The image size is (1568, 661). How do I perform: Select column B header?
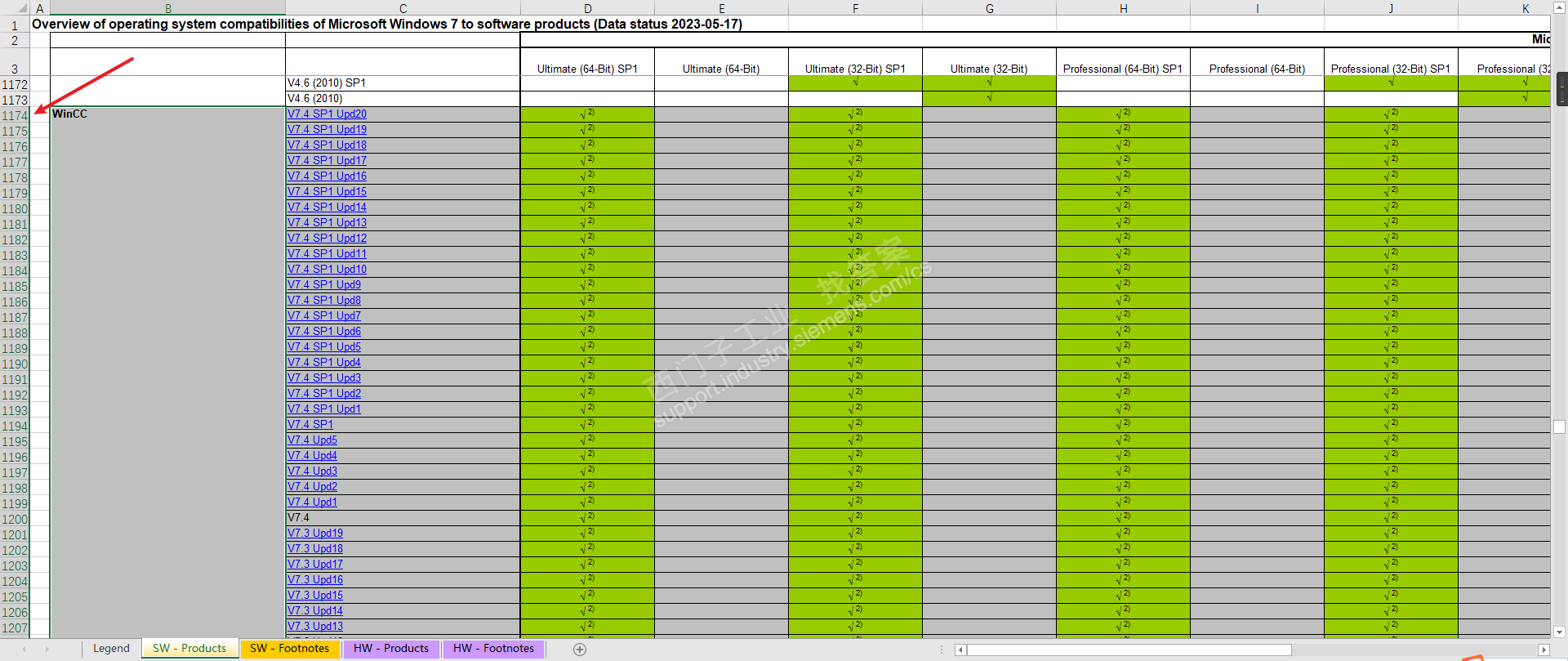[167, 8]
